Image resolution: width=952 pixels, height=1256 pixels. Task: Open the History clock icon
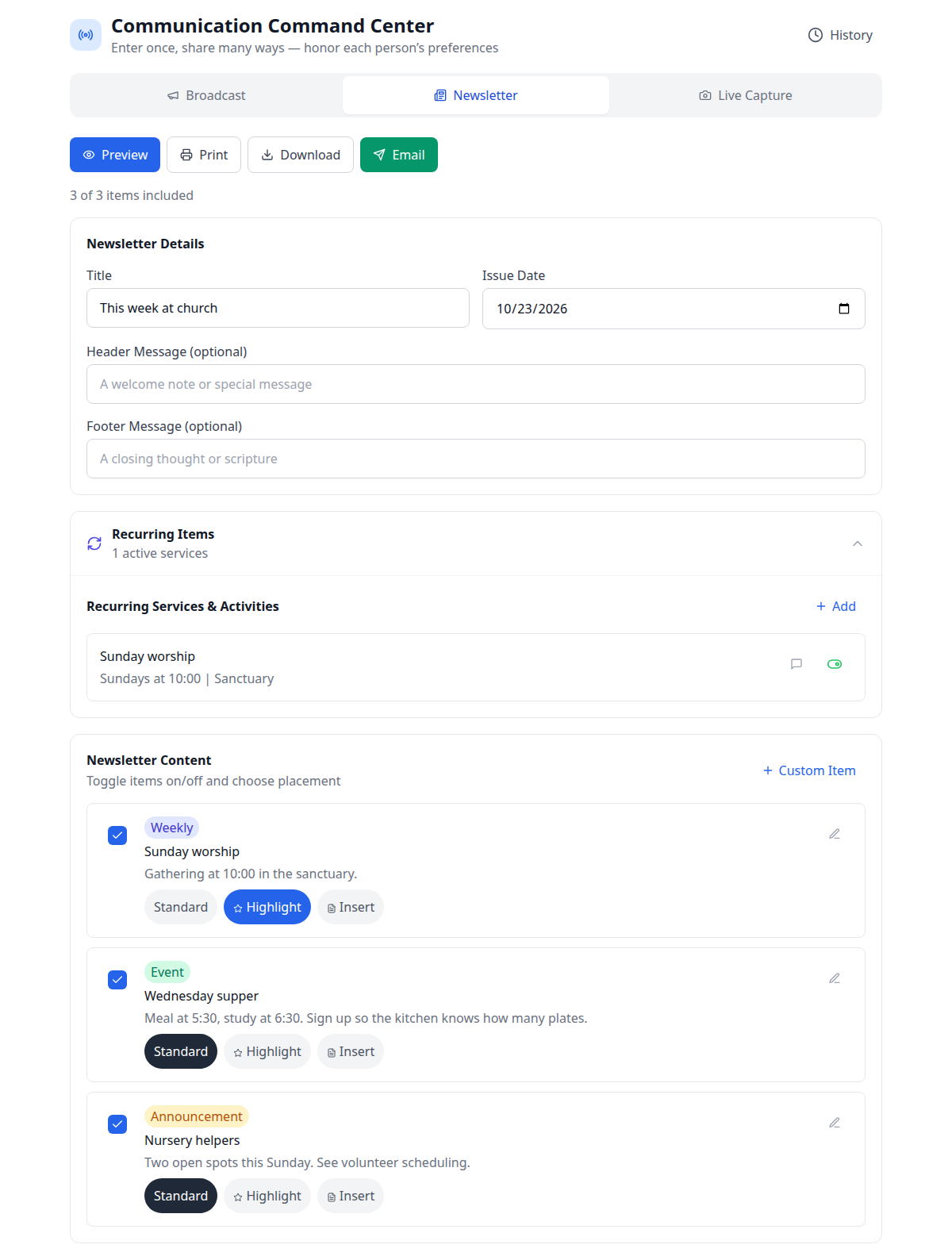[x=815, y=35]
